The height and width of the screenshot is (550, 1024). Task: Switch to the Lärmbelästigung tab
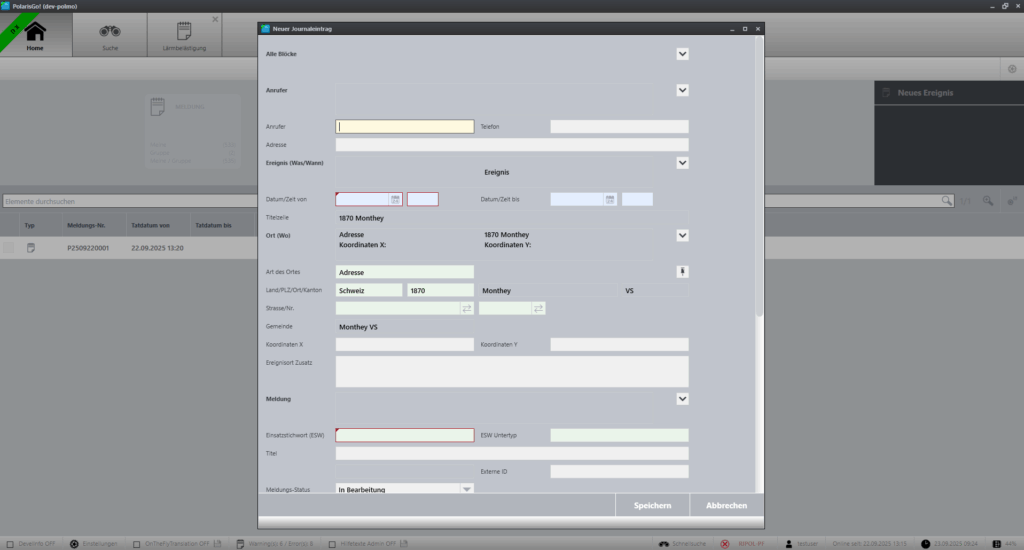click(x=184, y=35)
